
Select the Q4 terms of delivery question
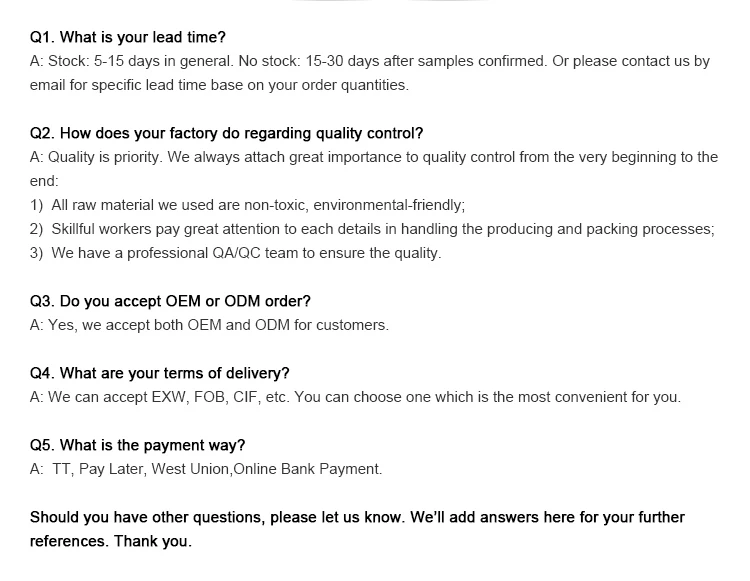[160, 373]
